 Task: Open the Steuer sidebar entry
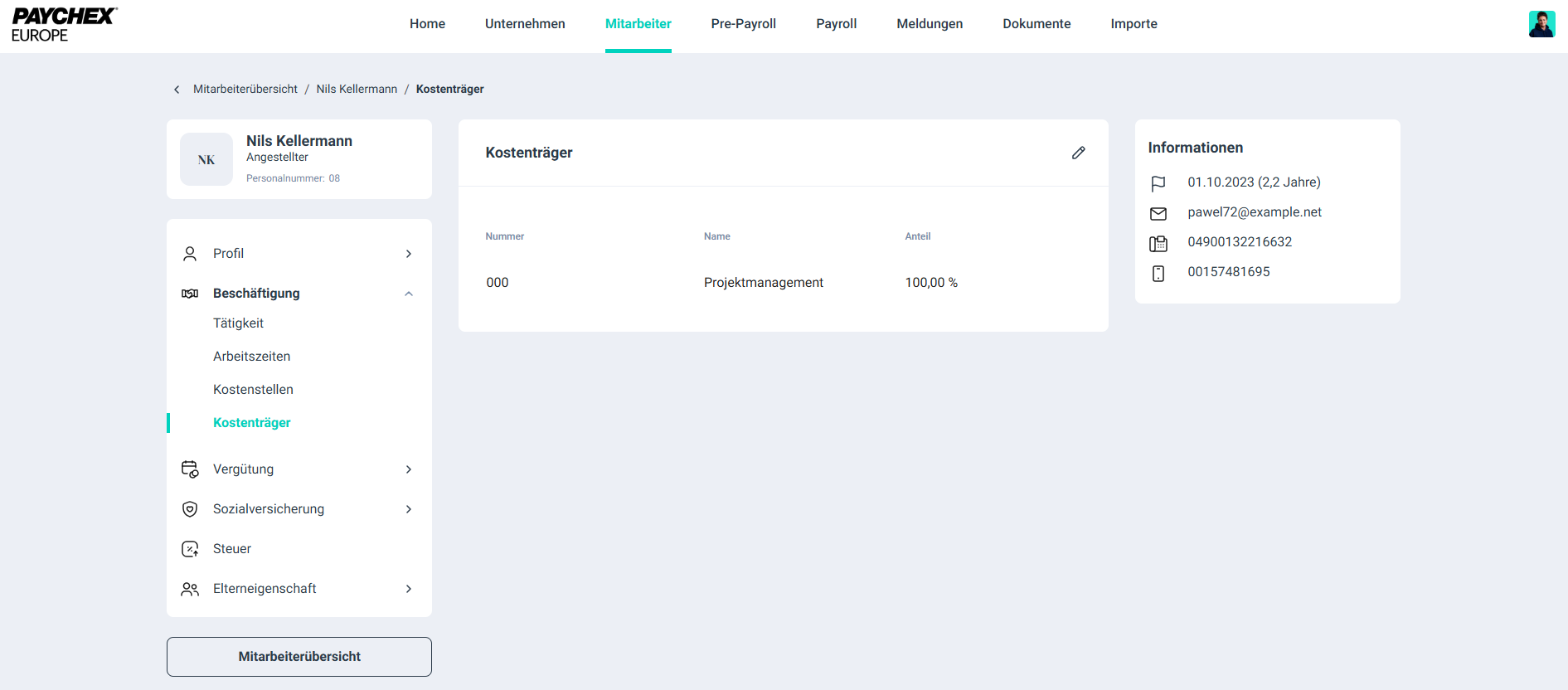tap(232, 549)
